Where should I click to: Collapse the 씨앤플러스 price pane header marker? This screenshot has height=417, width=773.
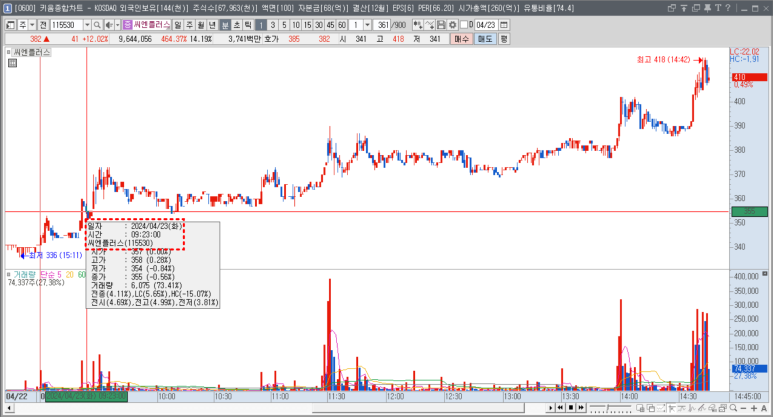click(8, 52)
